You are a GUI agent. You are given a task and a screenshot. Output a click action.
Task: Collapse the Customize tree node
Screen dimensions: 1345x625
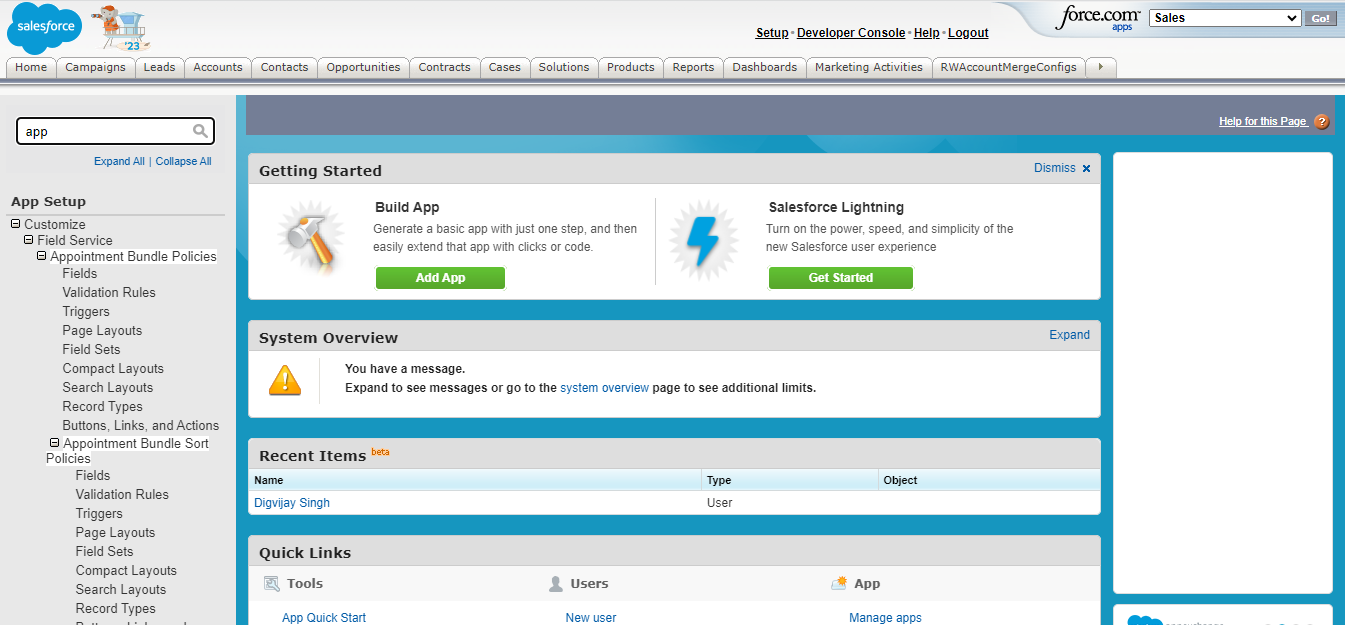[16, 224]
